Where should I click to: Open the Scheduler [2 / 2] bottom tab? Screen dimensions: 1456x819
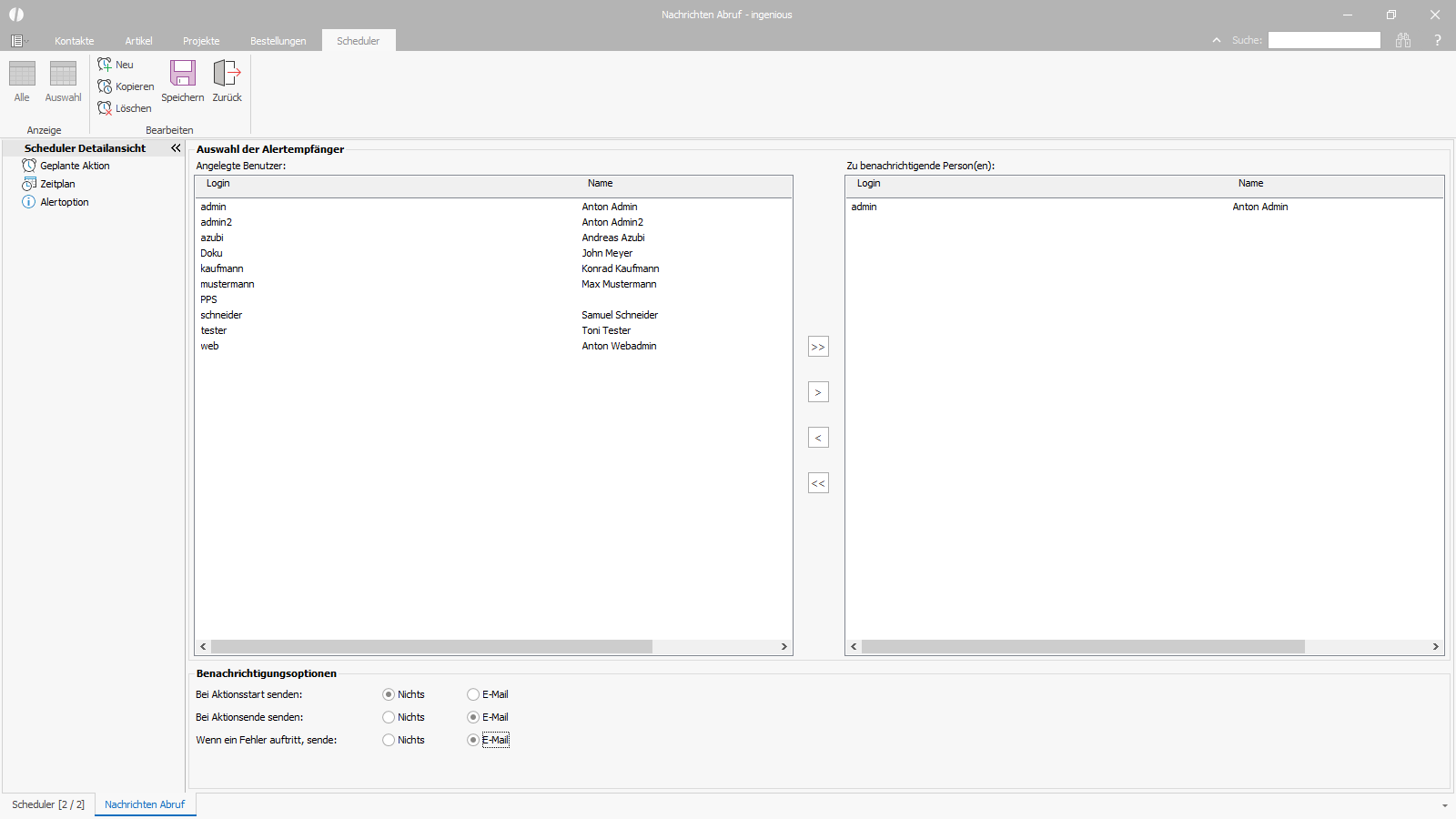point(48,804)
